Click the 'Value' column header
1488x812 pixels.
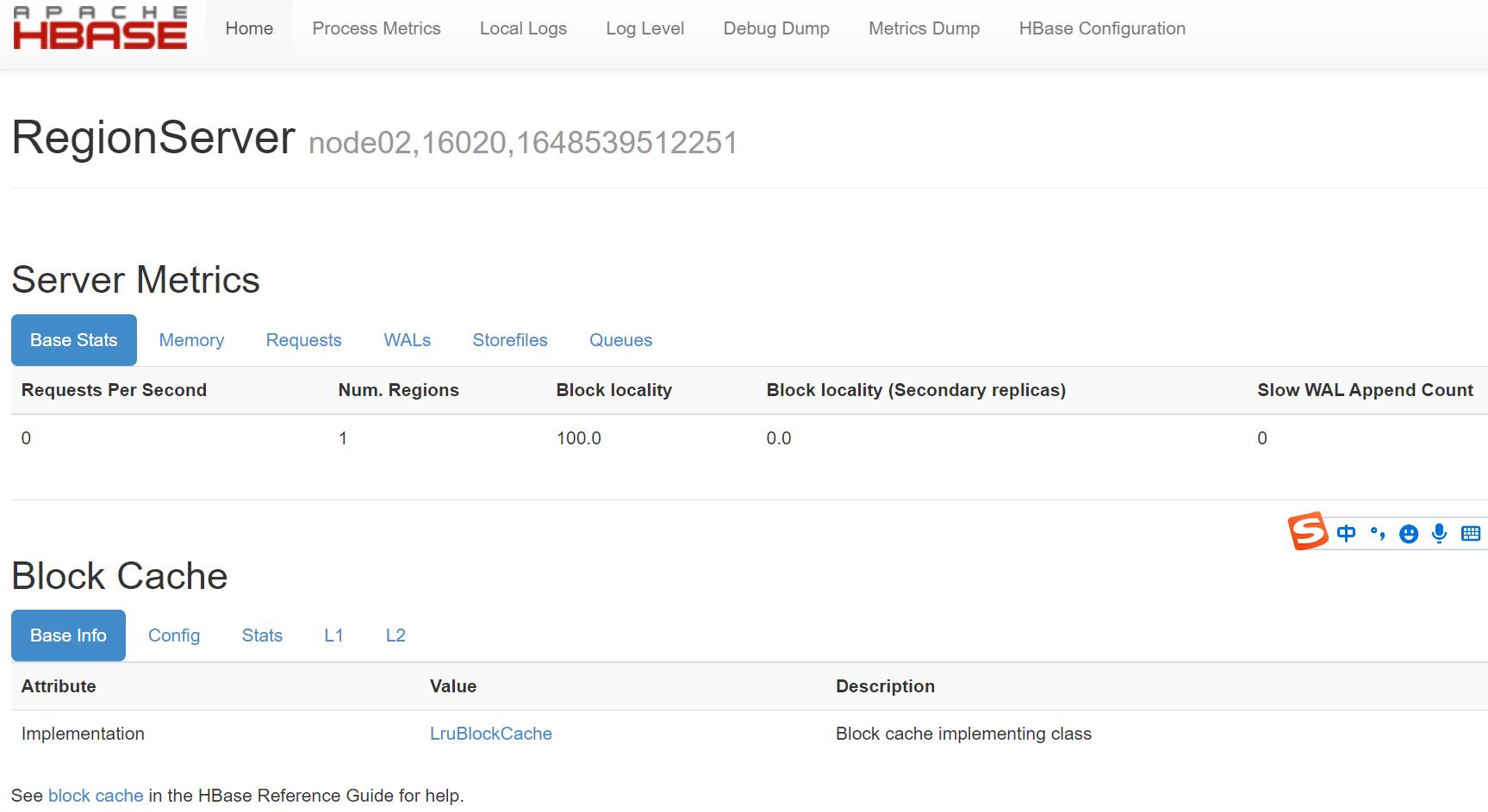[453, 686]
